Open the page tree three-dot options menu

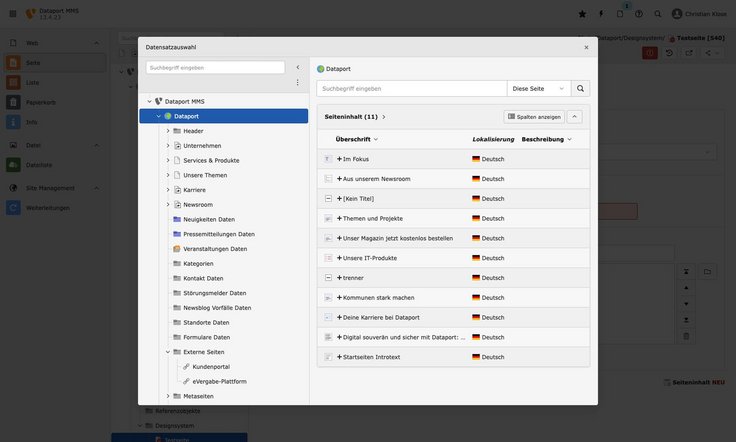297,82
